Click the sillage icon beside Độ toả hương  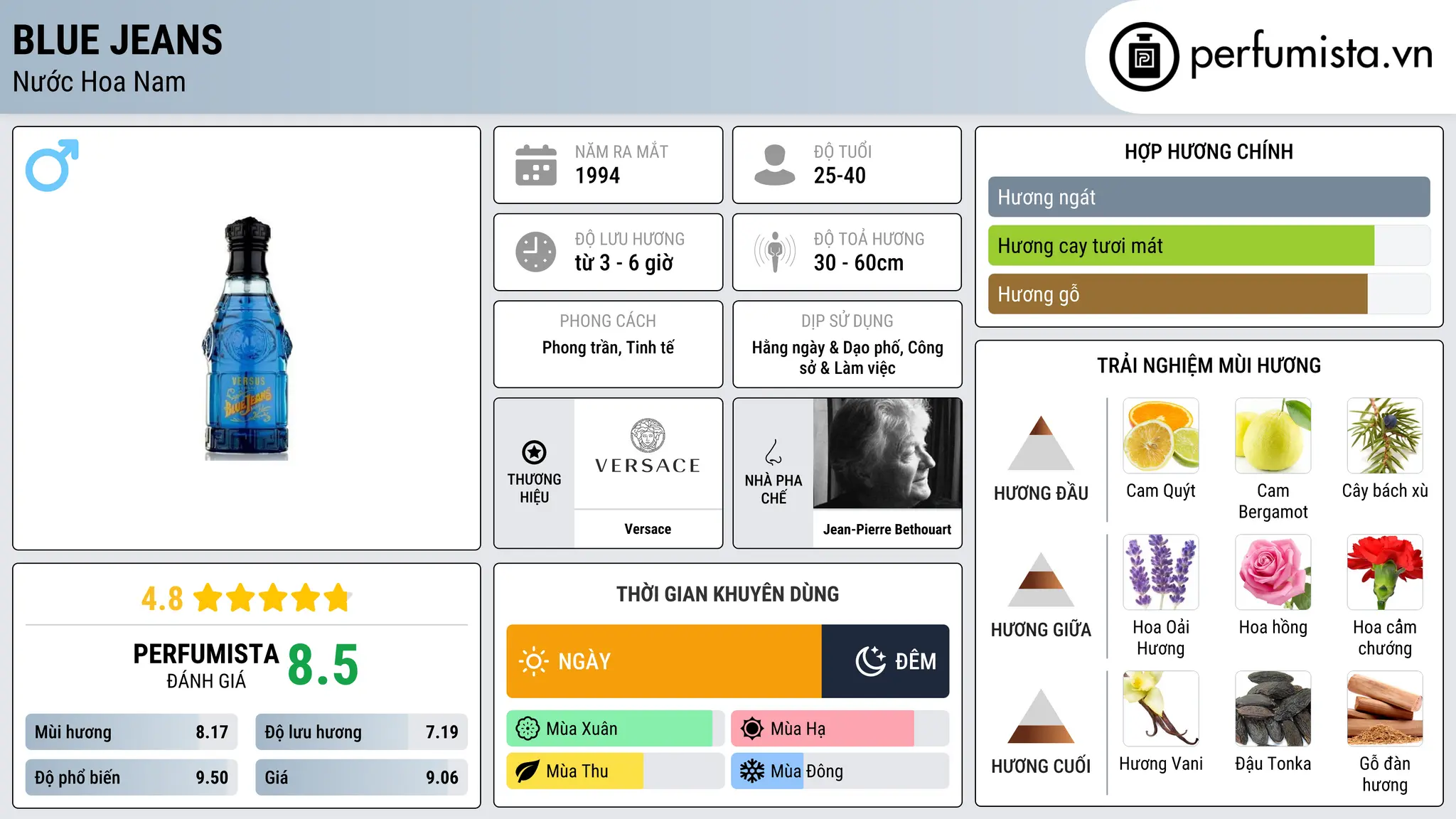click(775, 252)
